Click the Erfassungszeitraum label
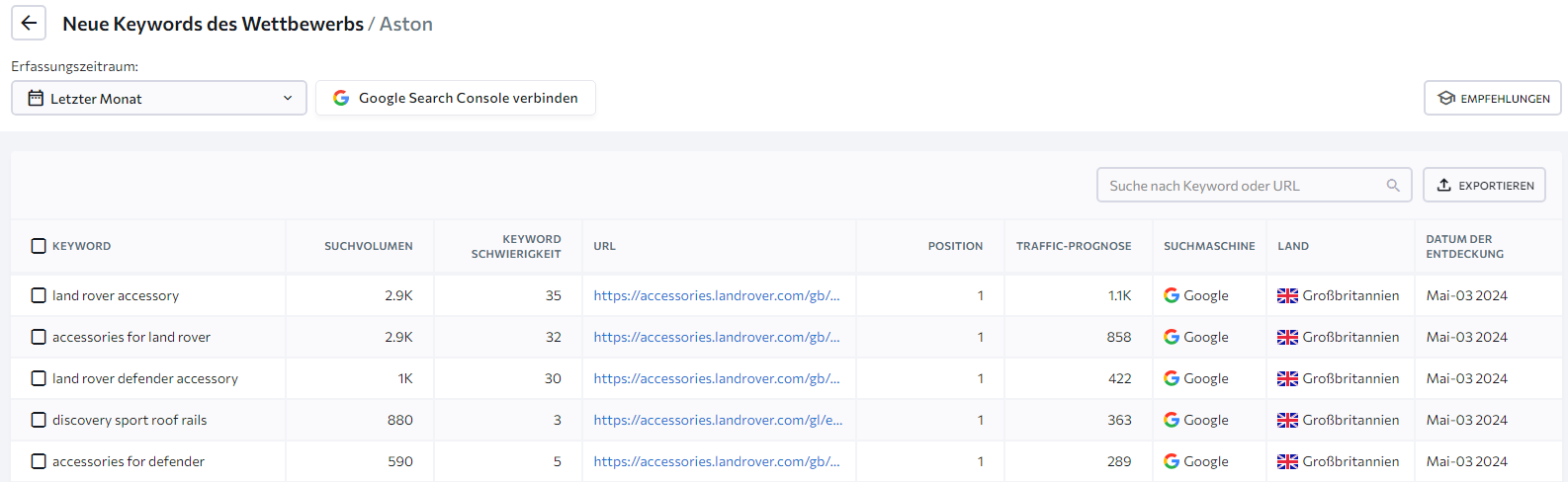1568x482 pixels. (x=75, y=66)
